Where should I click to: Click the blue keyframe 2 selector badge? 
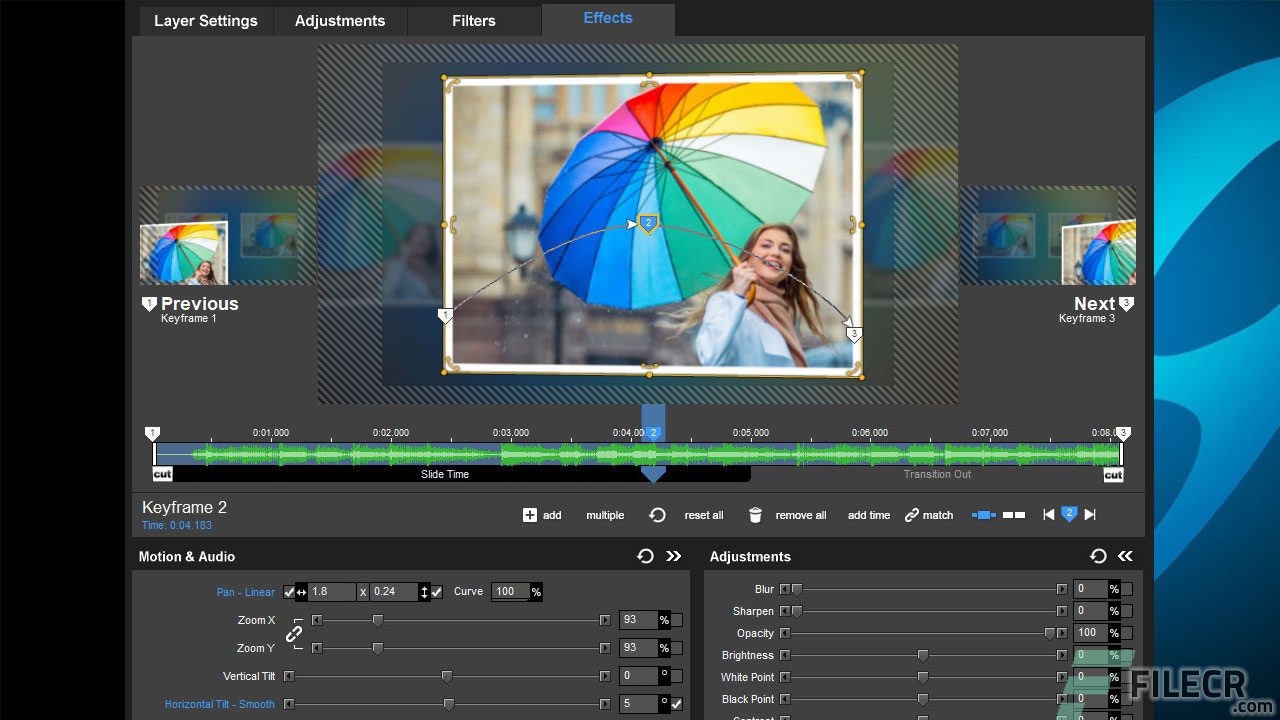click(x=1069, y=514)
